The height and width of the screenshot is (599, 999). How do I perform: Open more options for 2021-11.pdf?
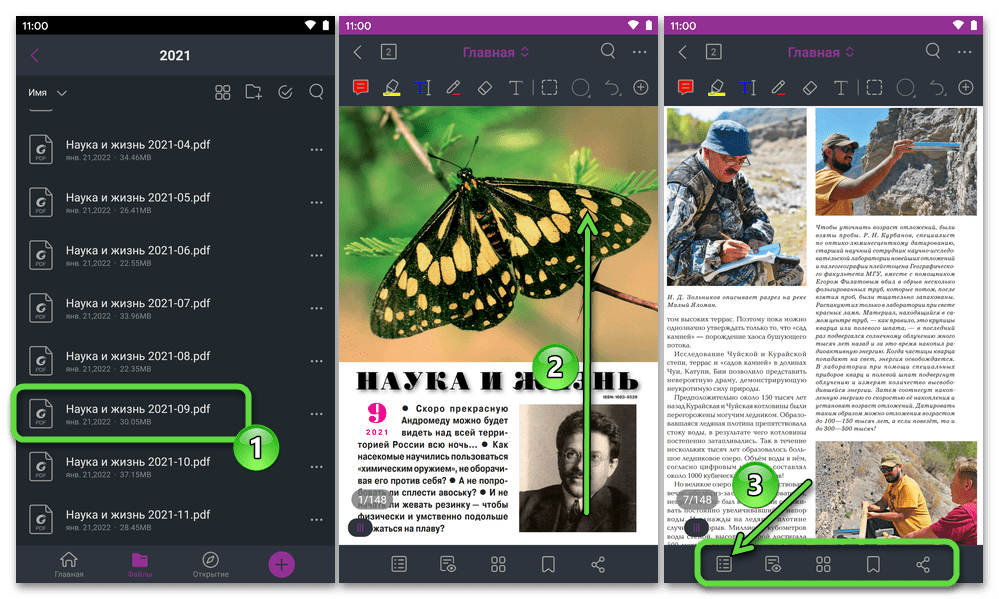[x=316, y=520]
